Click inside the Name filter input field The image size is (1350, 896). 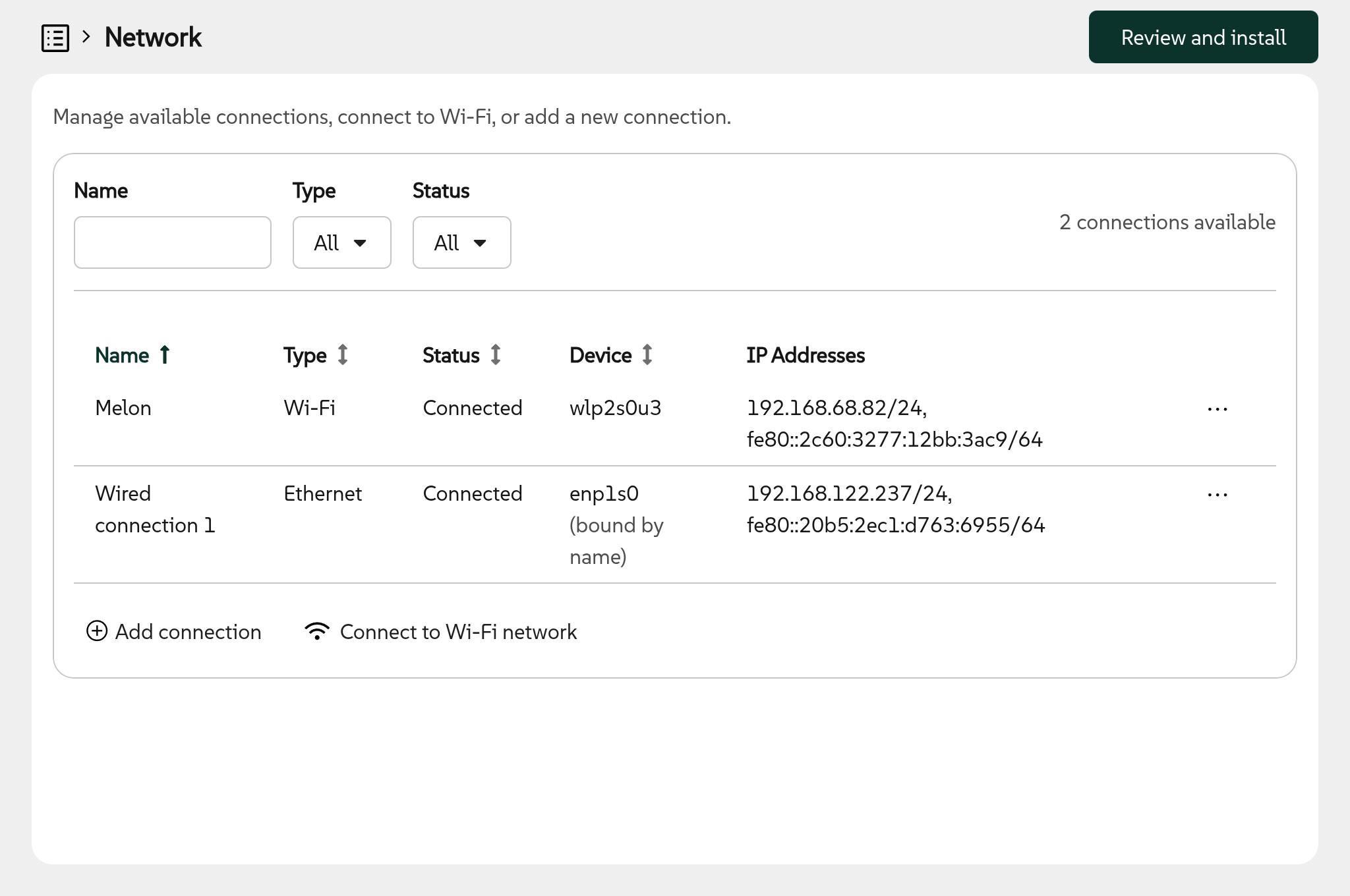(172, 242)
